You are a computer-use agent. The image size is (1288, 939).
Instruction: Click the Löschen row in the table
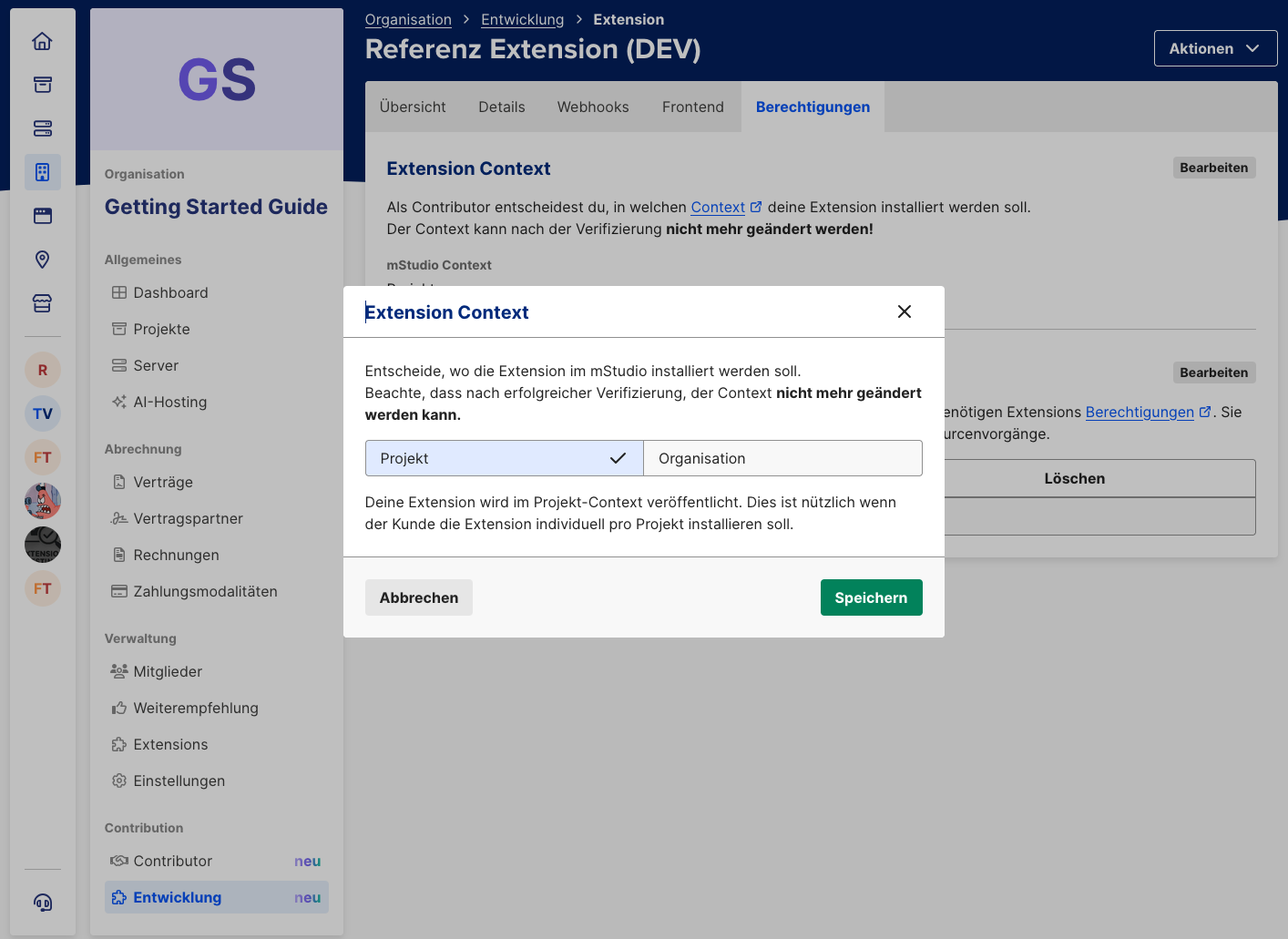coord(1075,478)
